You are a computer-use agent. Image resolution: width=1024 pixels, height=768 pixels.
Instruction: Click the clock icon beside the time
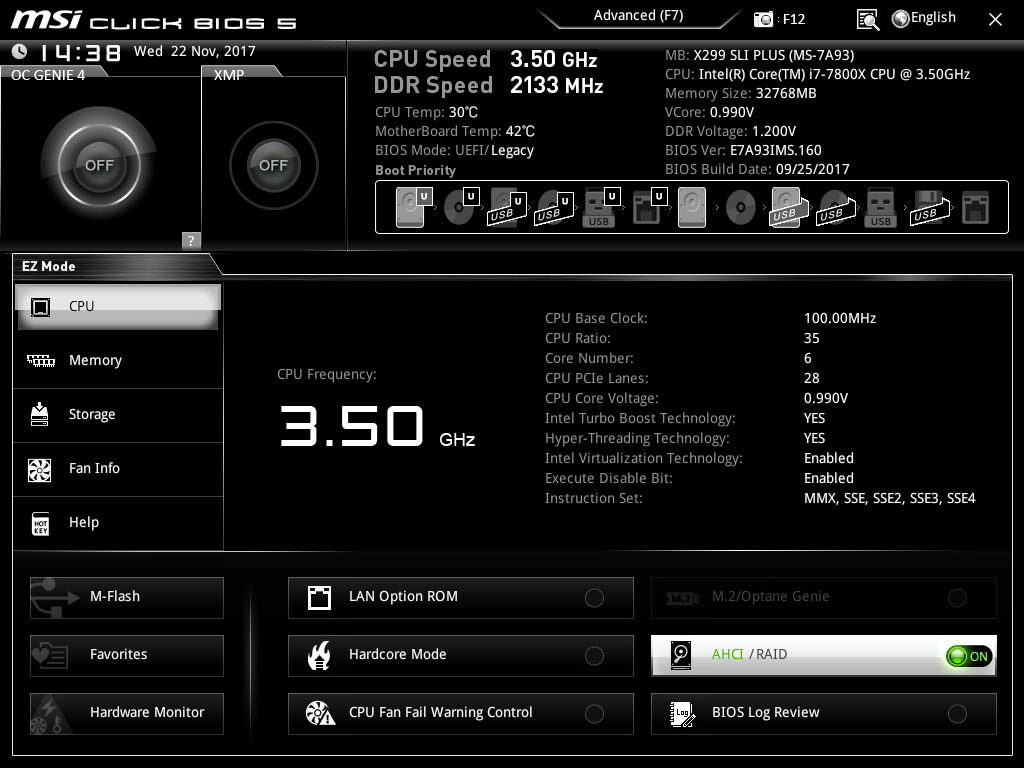pyautogui.click(x=20, y=51)
